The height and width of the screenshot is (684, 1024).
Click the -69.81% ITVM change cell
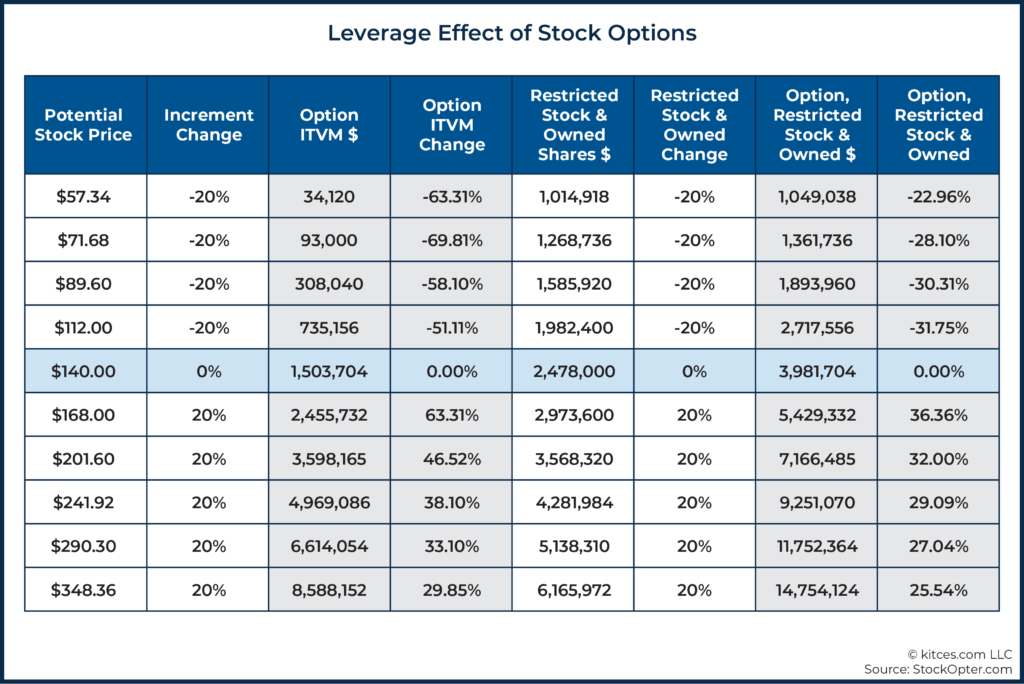click(452, 240)
